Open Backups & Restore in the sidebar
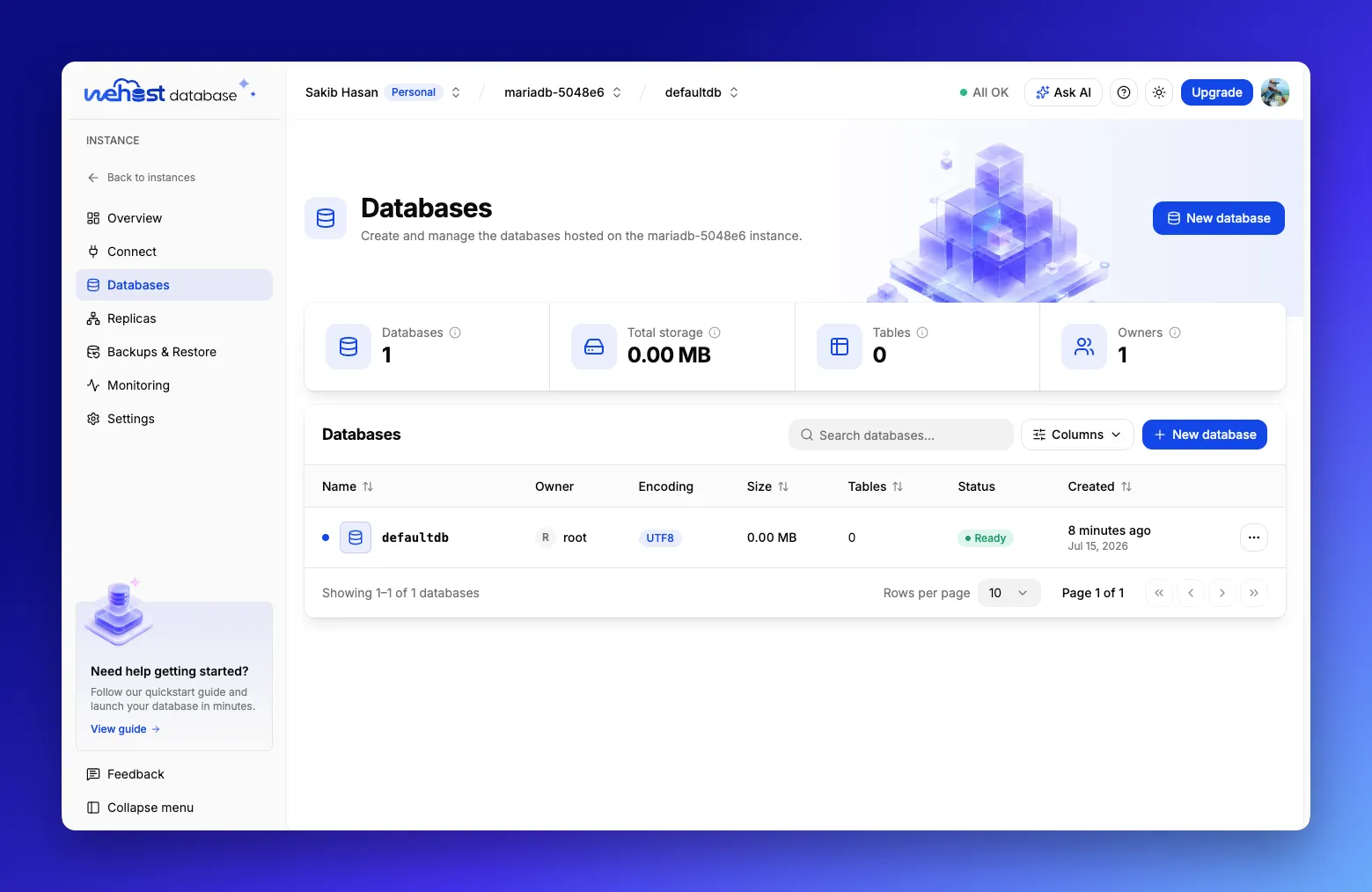The width and height of the screenshot is (1372, 892). click(x=174, y=352)
